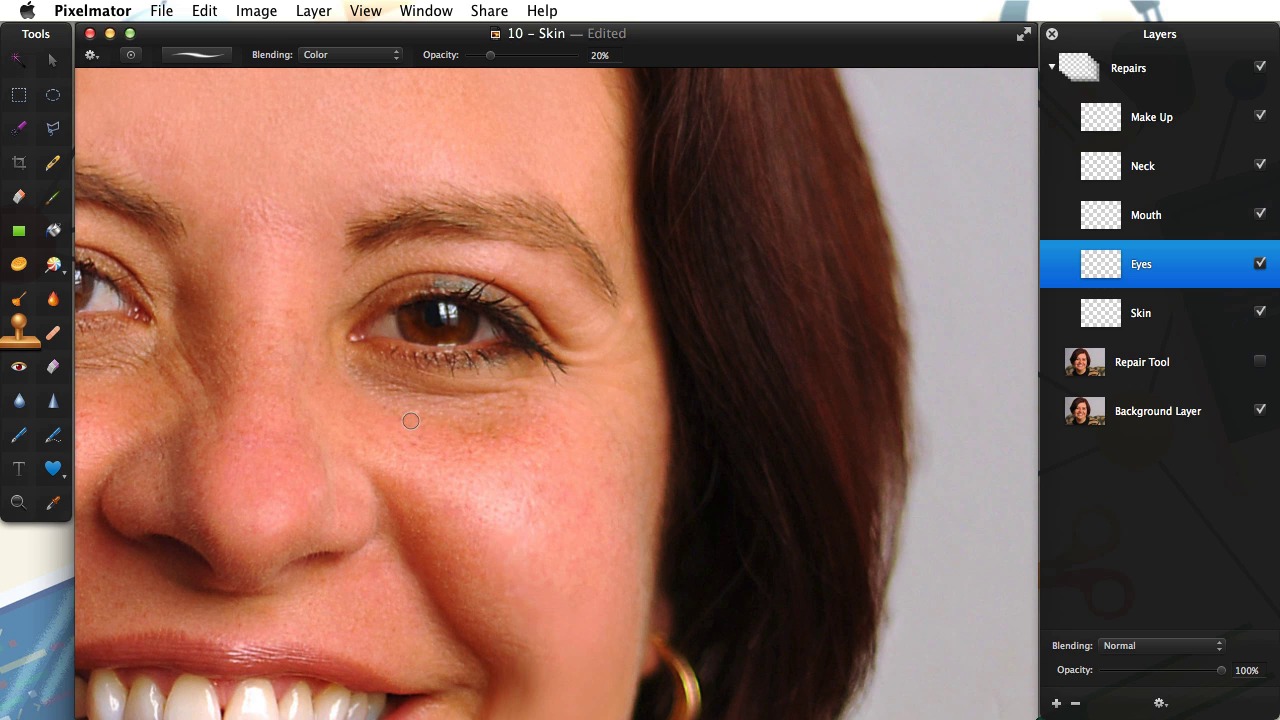The image size is (1280, 720).
Task: Select the Polygonal Lasso tool
Action: coord(52,128)
